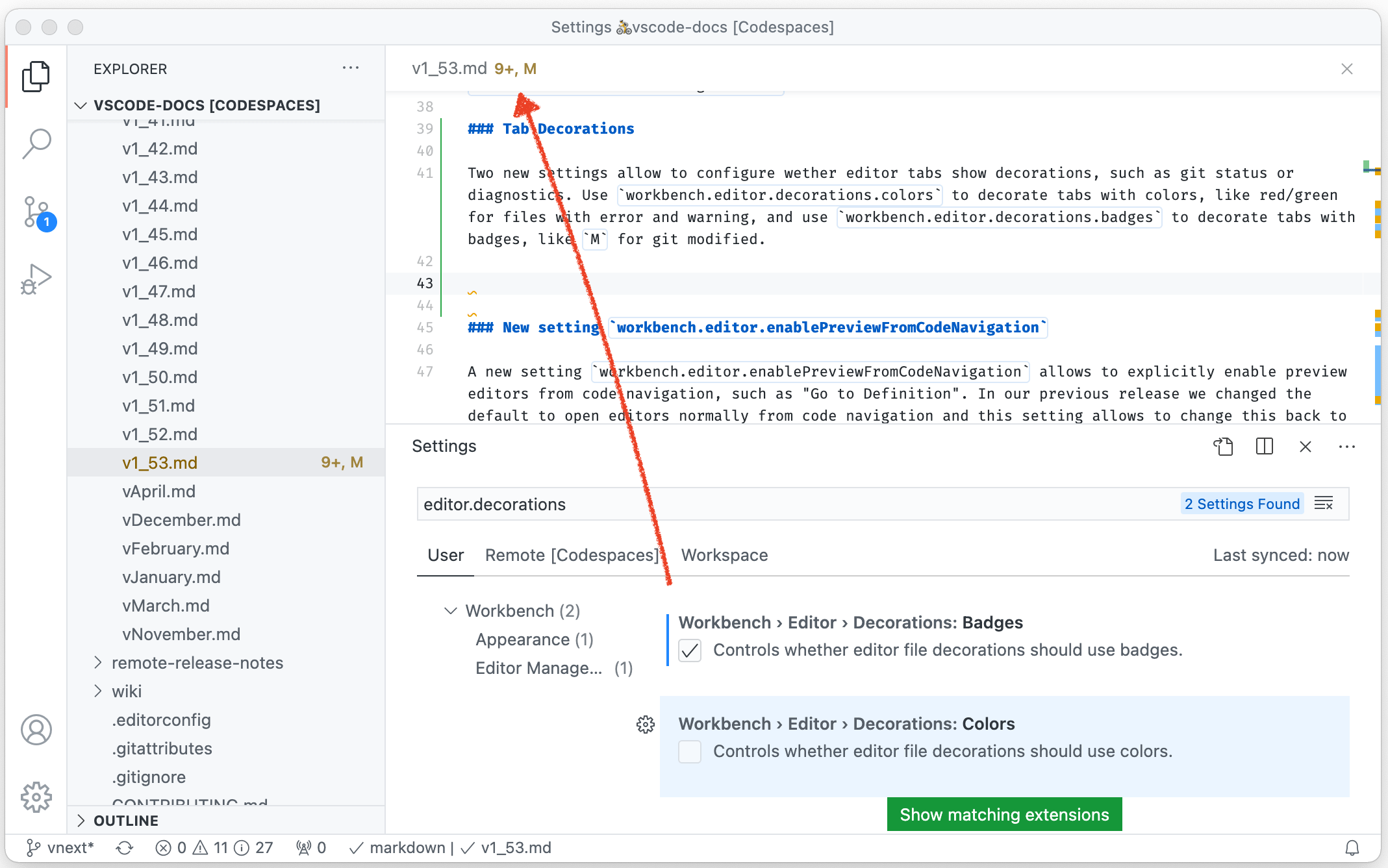Image resolution: width=1388 pixels, height=868 pixels.
Task: Select the User tab in Settings
Action: 445,555
